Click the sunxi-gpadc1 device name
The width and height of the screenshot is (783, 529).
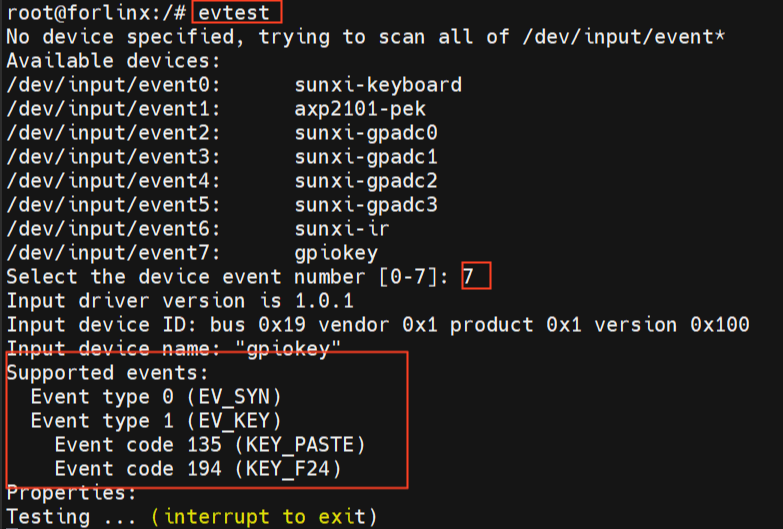366,157
